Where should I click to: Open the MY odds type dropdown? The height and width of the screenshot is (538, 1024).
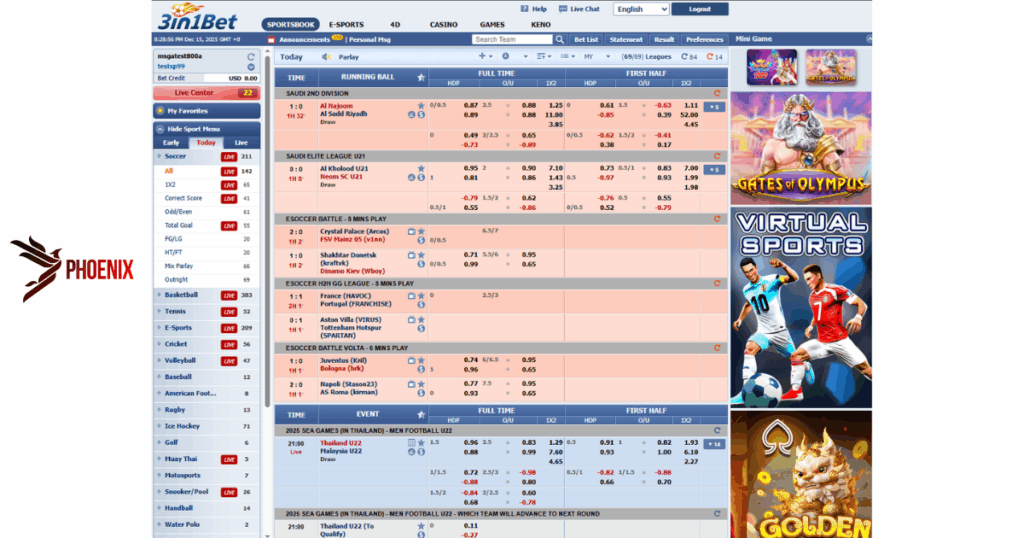(x=597, y=57)
